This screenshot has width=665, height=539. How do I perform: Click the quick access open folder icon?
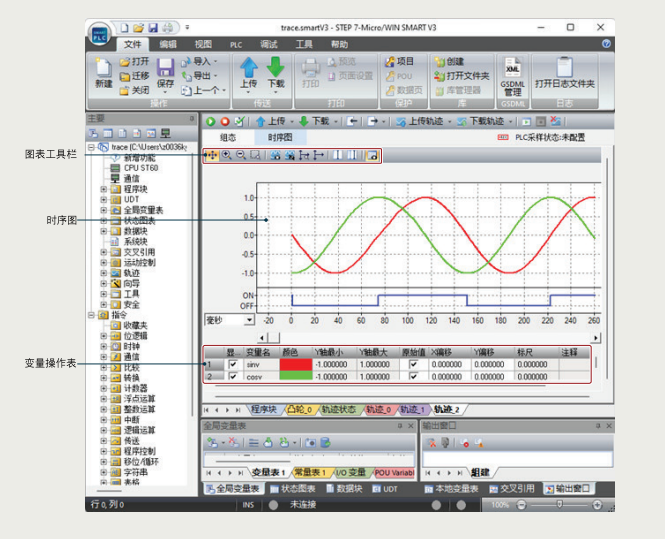pyautogui.click(x=138, y=28)
